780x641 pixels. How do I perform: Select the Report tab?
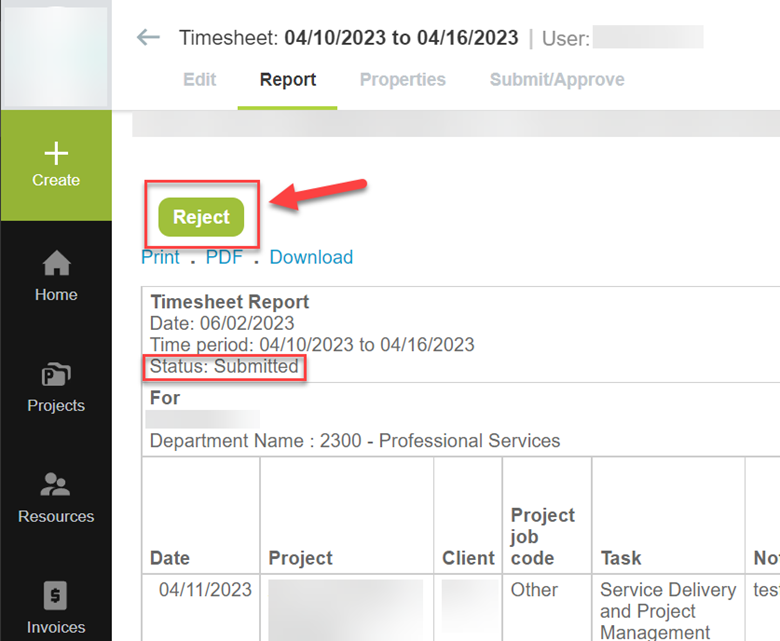(288, 80)
